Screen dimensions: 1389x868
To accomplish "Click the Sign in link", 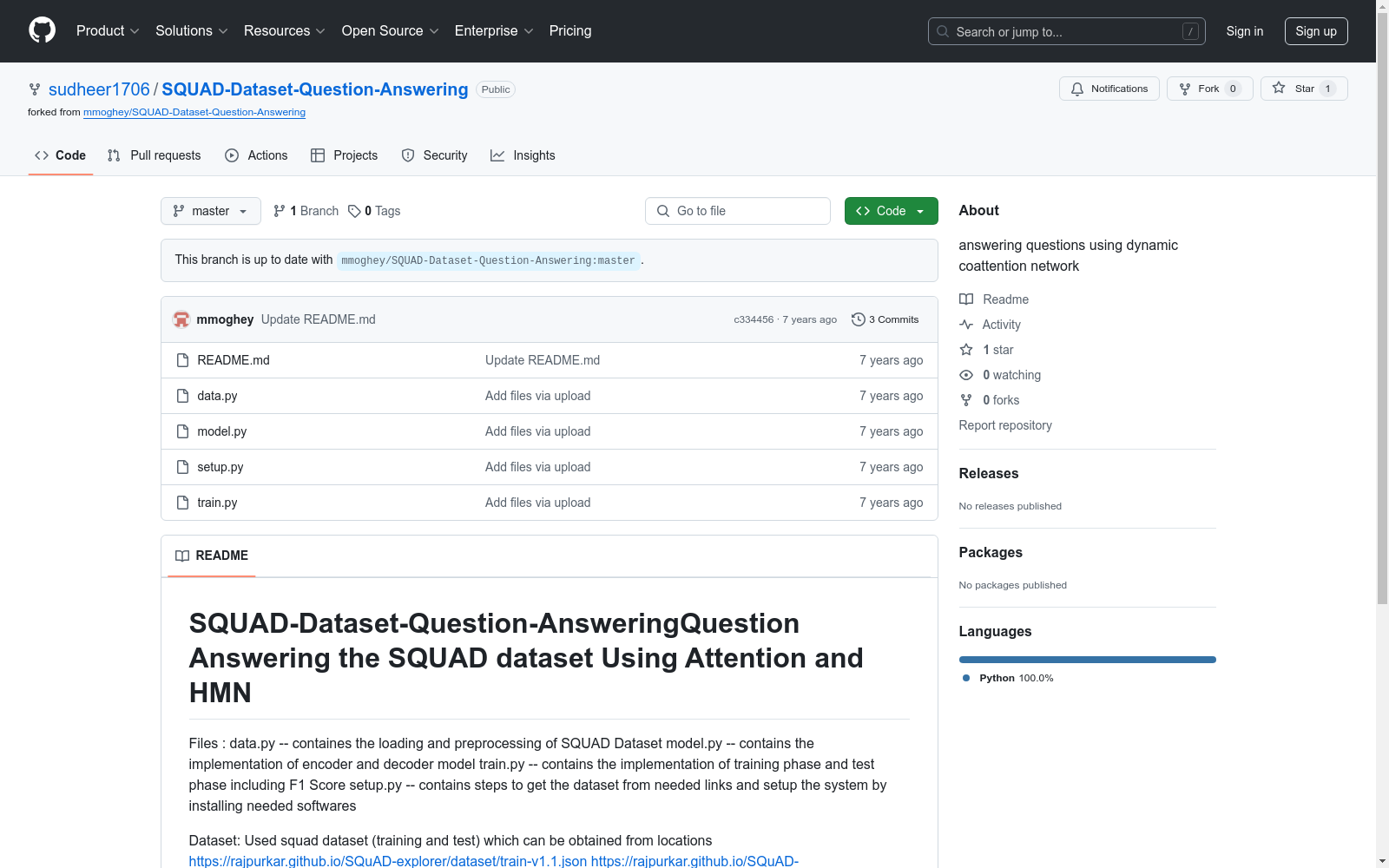I will (1245, 31).
